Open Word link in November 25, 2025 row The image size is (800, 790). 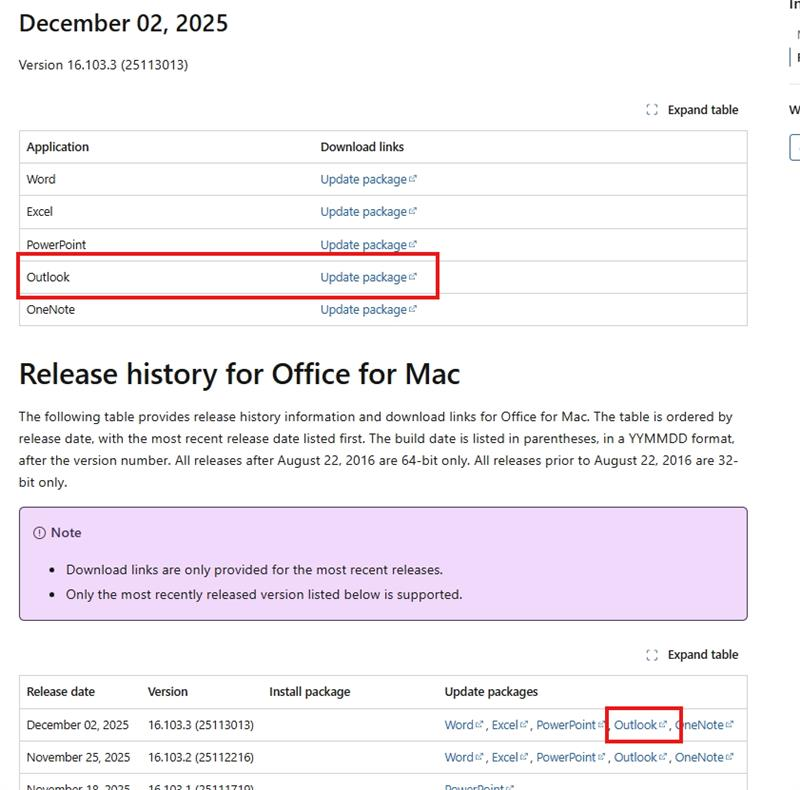pyautogui.click(x=463, y=757)
